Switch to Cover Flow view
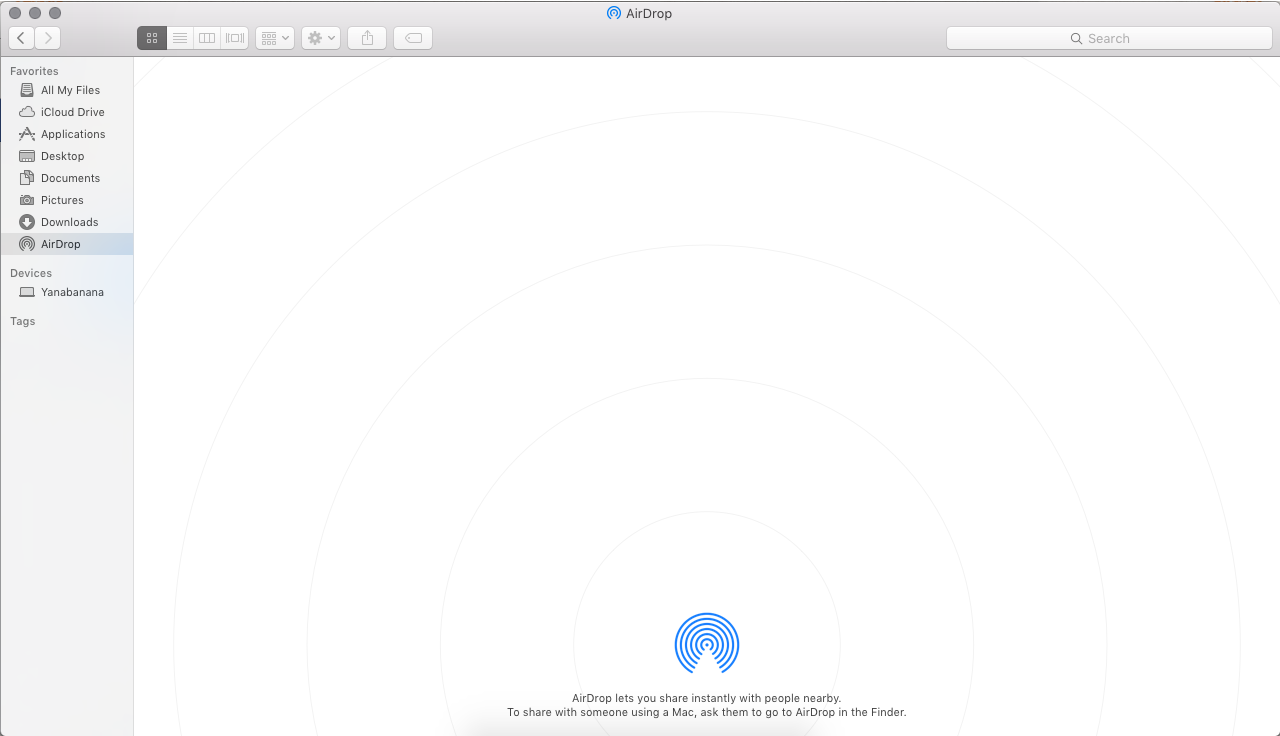1280x736 pixels. point(235,38)
